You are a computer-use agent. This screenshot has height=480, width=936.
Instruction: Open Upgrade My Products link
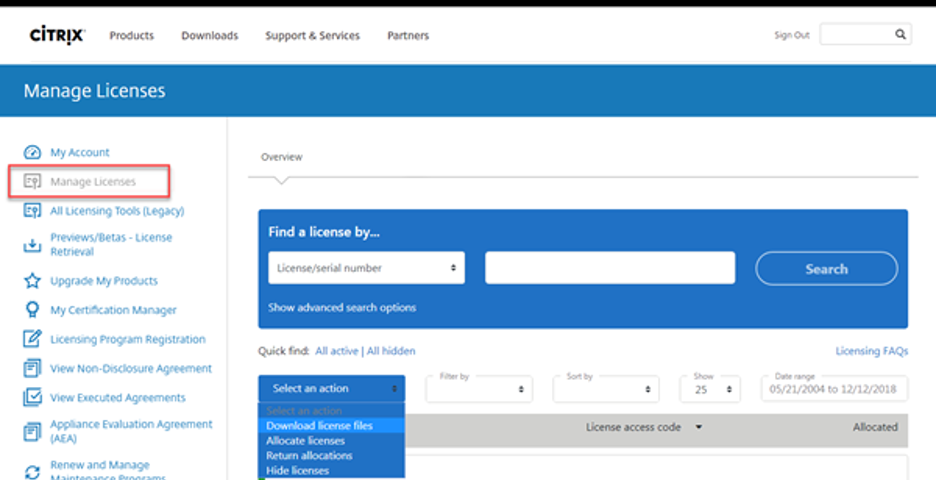pos(104,281)
